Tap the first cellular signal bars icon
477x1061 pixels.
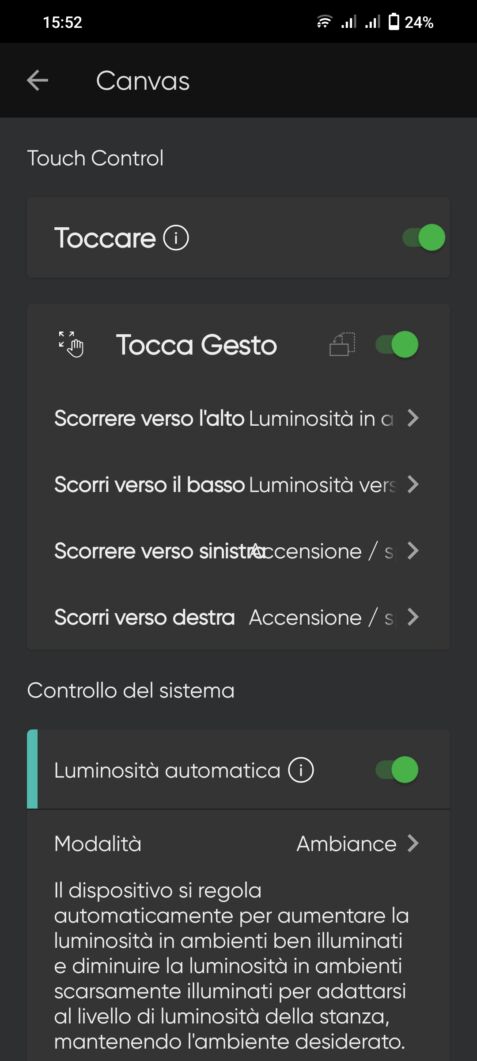pyautogui.click(x=348, y=22)
